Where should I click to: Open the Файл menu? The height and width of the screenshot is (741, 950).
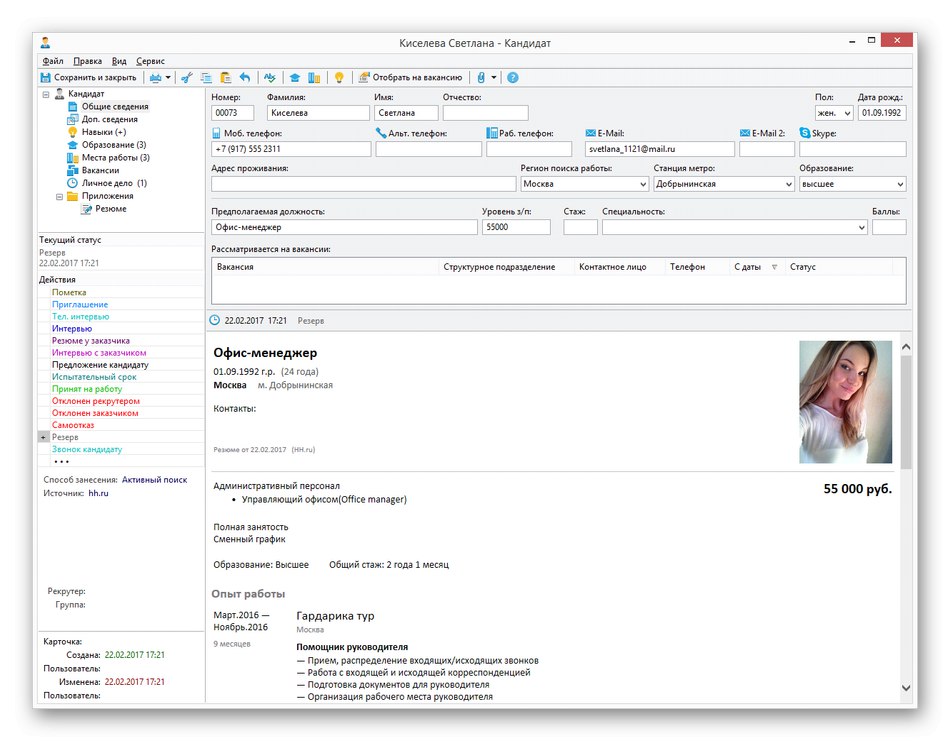coord(53,61)
